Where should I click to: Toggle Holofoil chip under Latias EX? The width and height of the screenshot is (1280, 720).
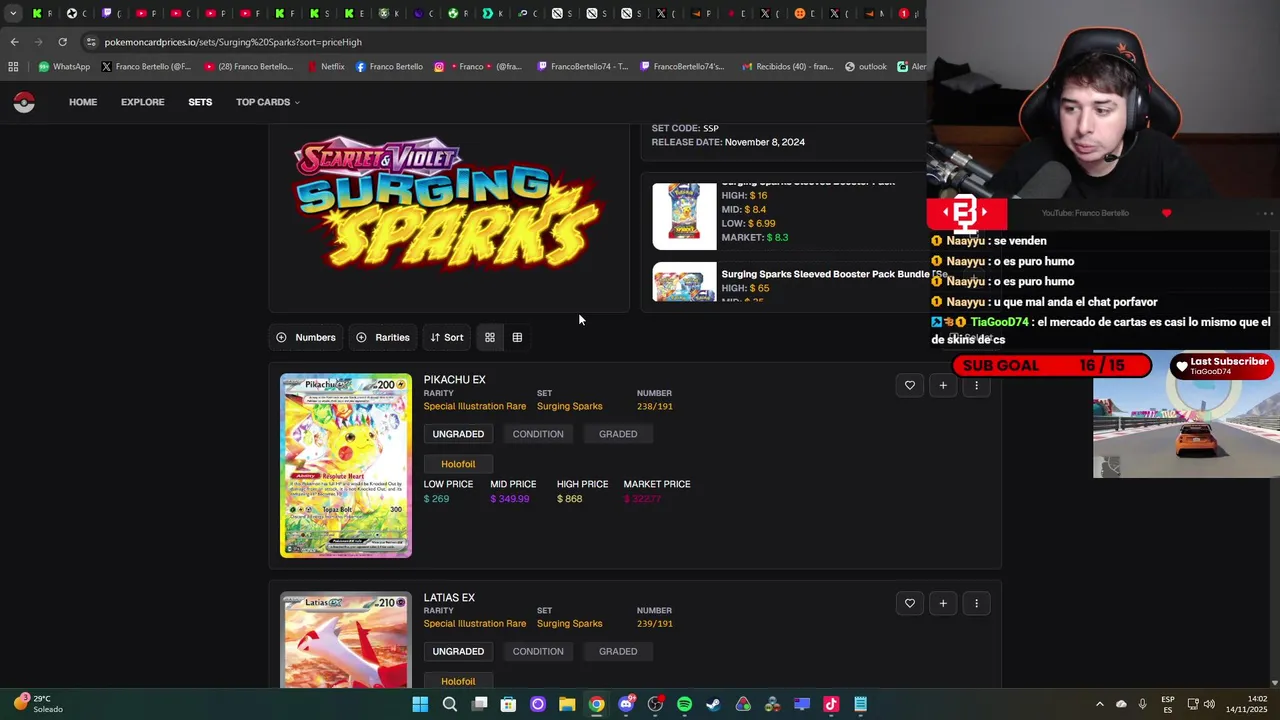[458, 681]
